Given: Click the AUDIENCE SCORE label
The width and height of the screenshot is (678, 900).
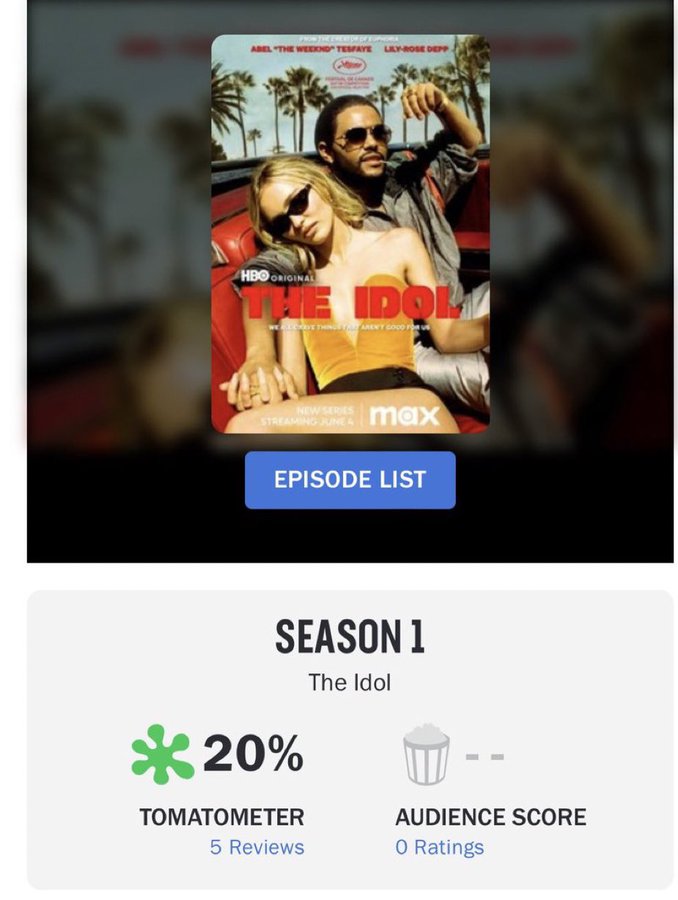Looking at the screenshot, I should 491,817.
